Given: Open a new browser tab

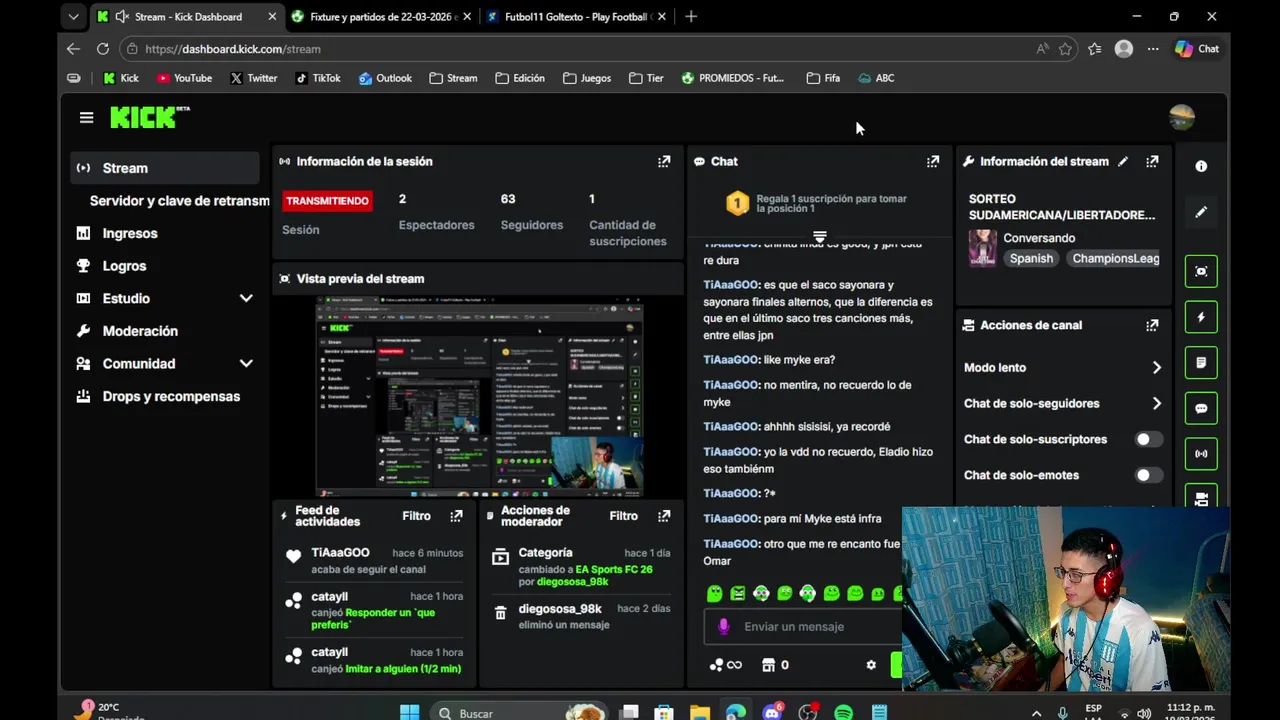Looking at the screenshot, I should [x=691, y=17].
